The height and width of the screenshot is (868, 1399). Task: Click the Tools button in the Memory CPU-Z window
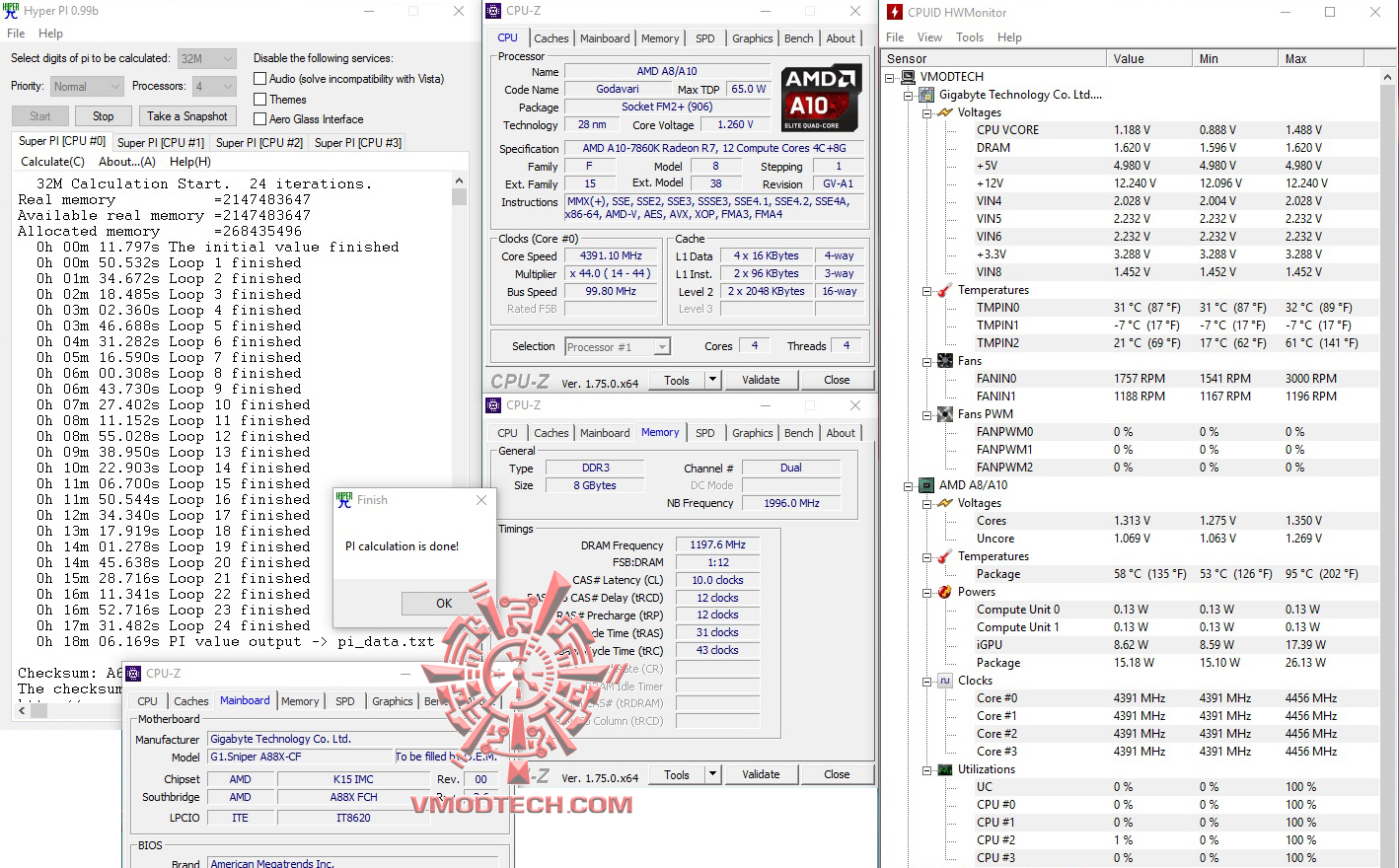(677, 774)
